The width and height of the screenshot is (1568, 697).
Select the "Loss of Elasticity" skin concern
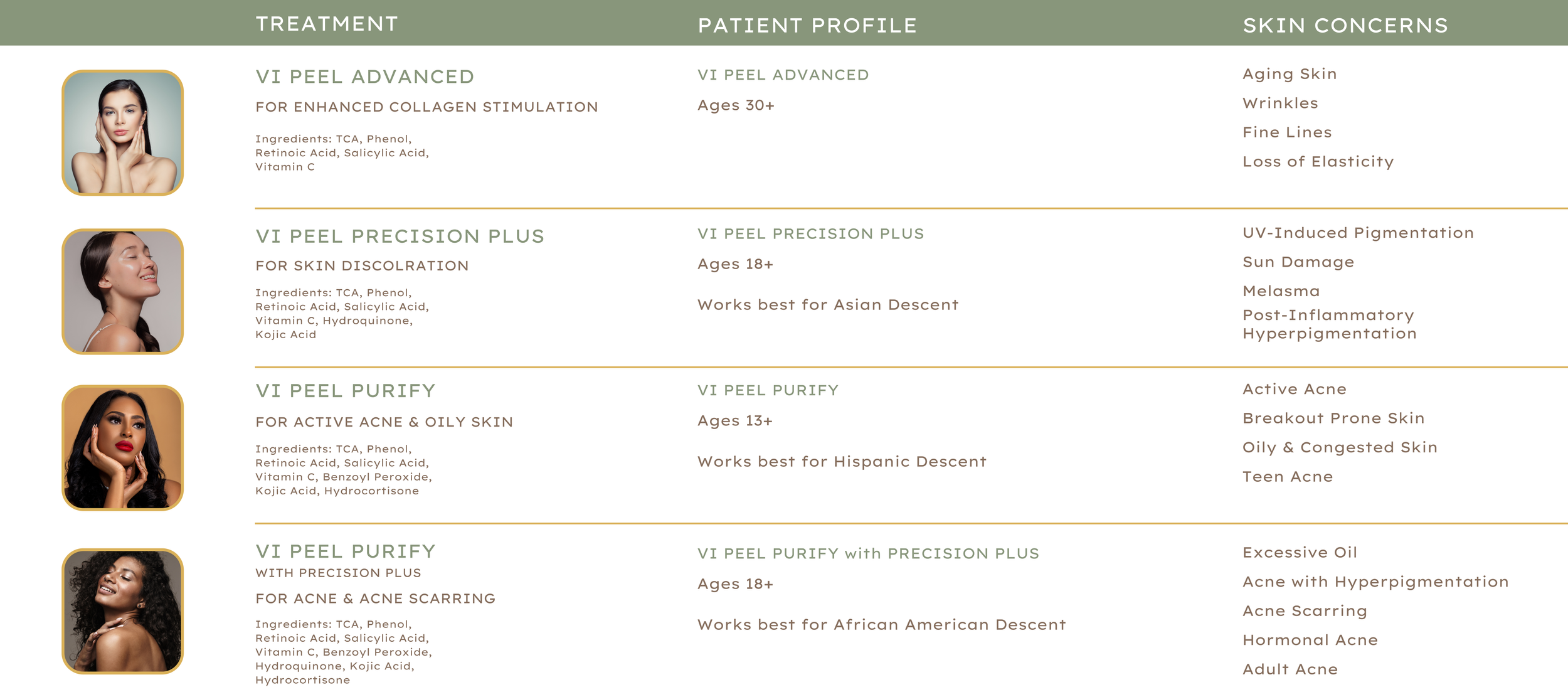point(1318,162)
